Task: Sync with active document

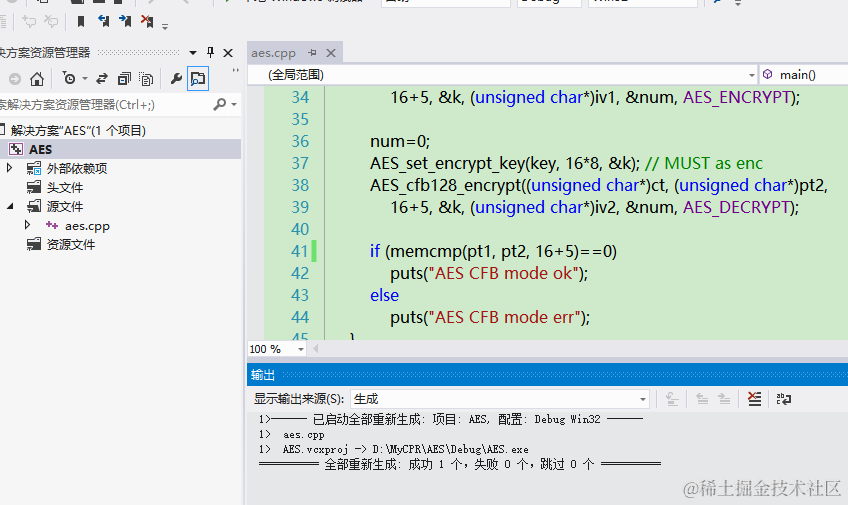Action: (x=102, y=79)
